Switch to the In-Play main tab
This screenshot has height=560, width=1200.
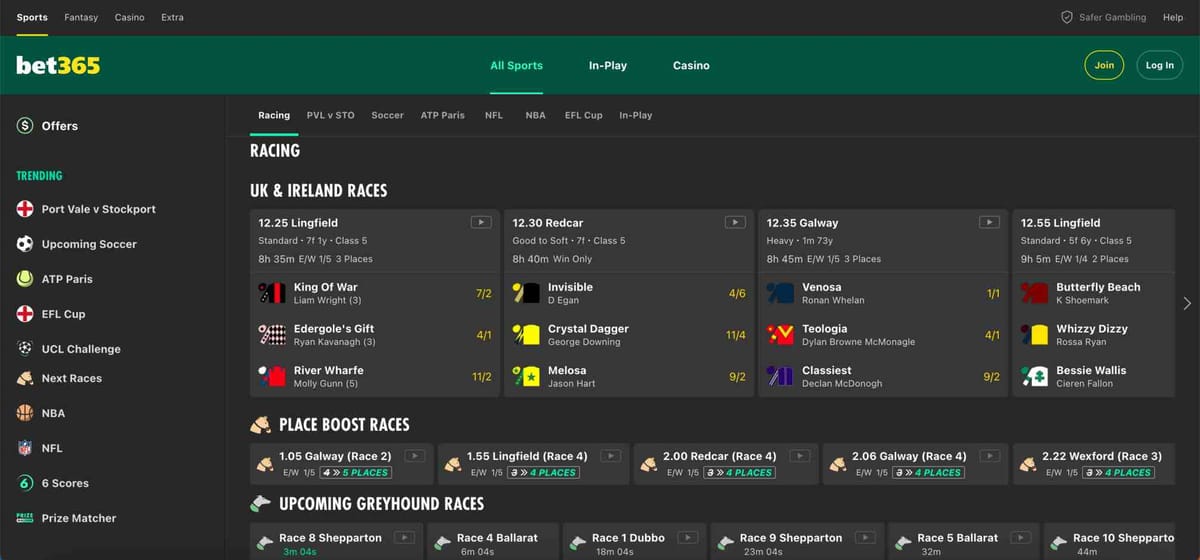tap(607, 65)
